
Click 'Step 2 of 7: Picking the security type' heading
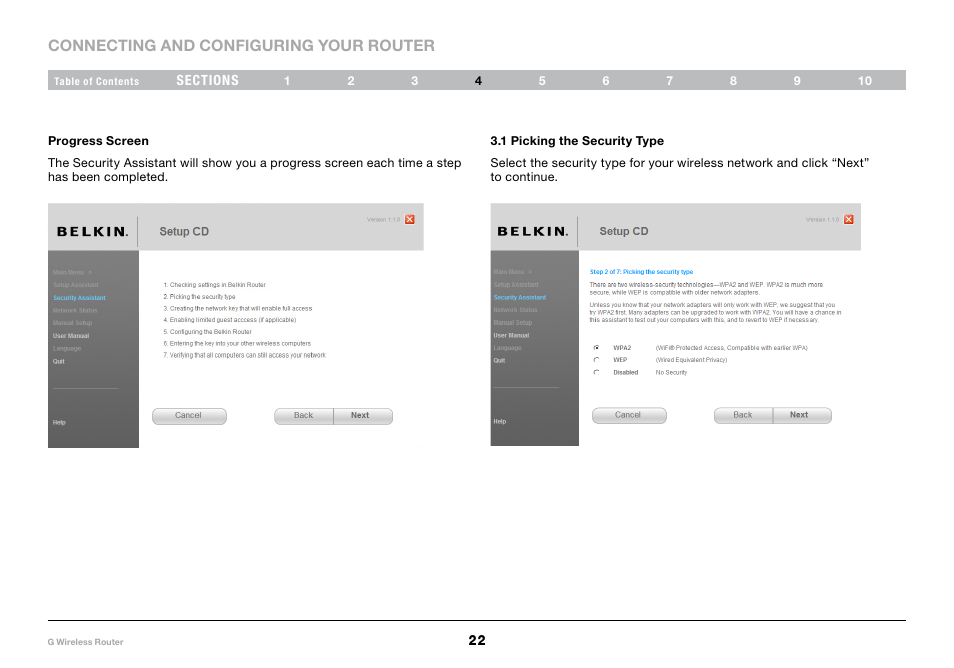641,272
